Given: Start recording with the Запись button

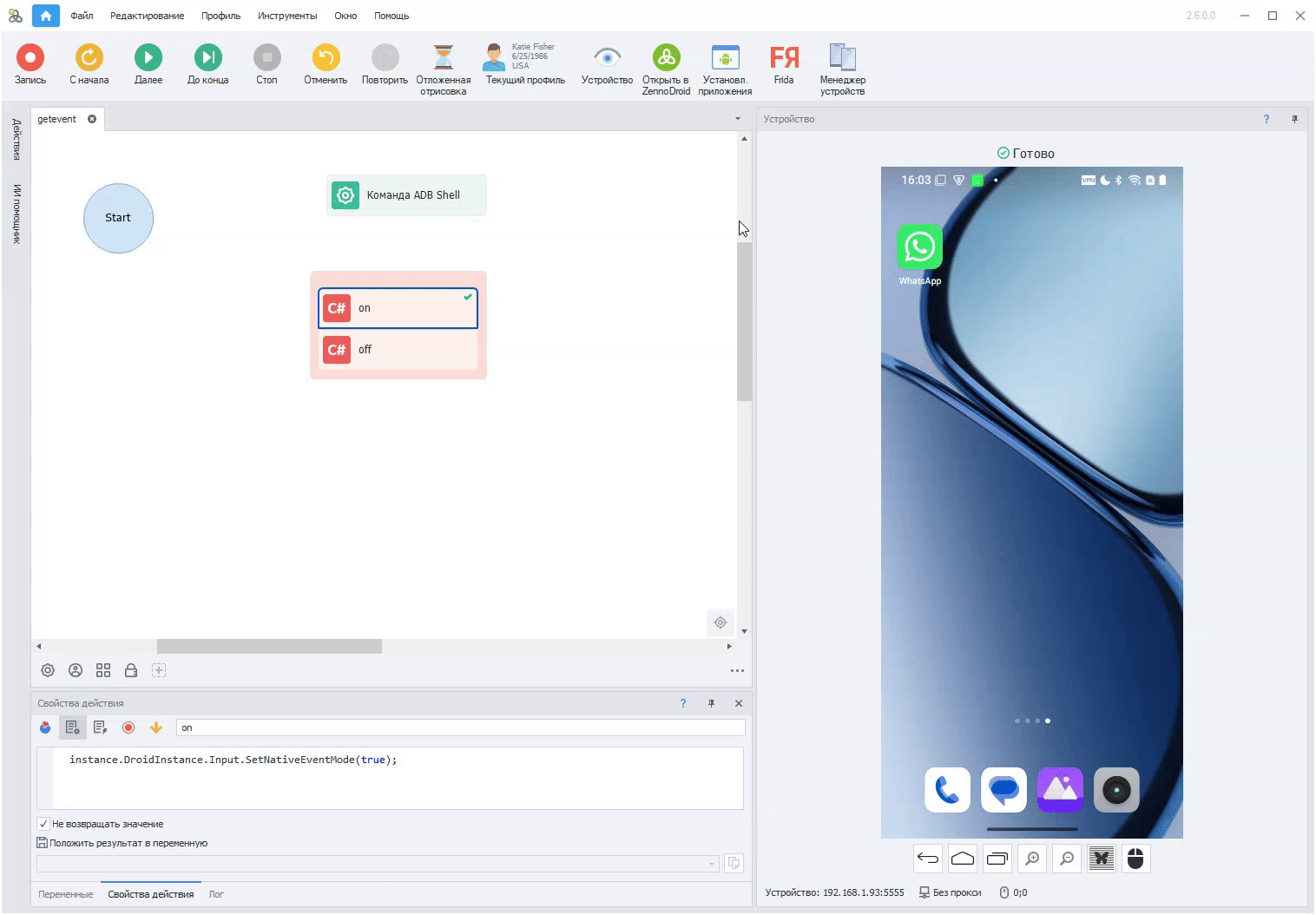Looking at the screenshot, I should [x=30, y=65].
